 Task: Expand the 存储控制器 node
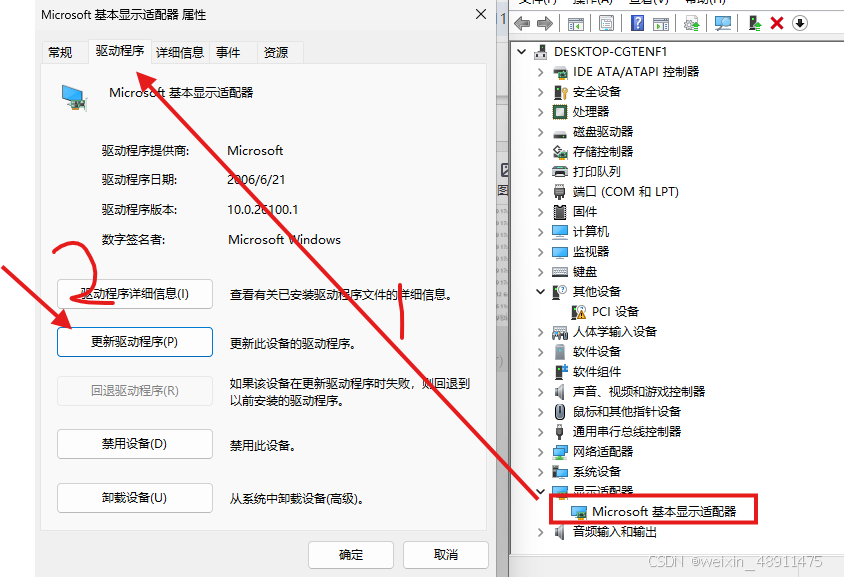[540, 152]
